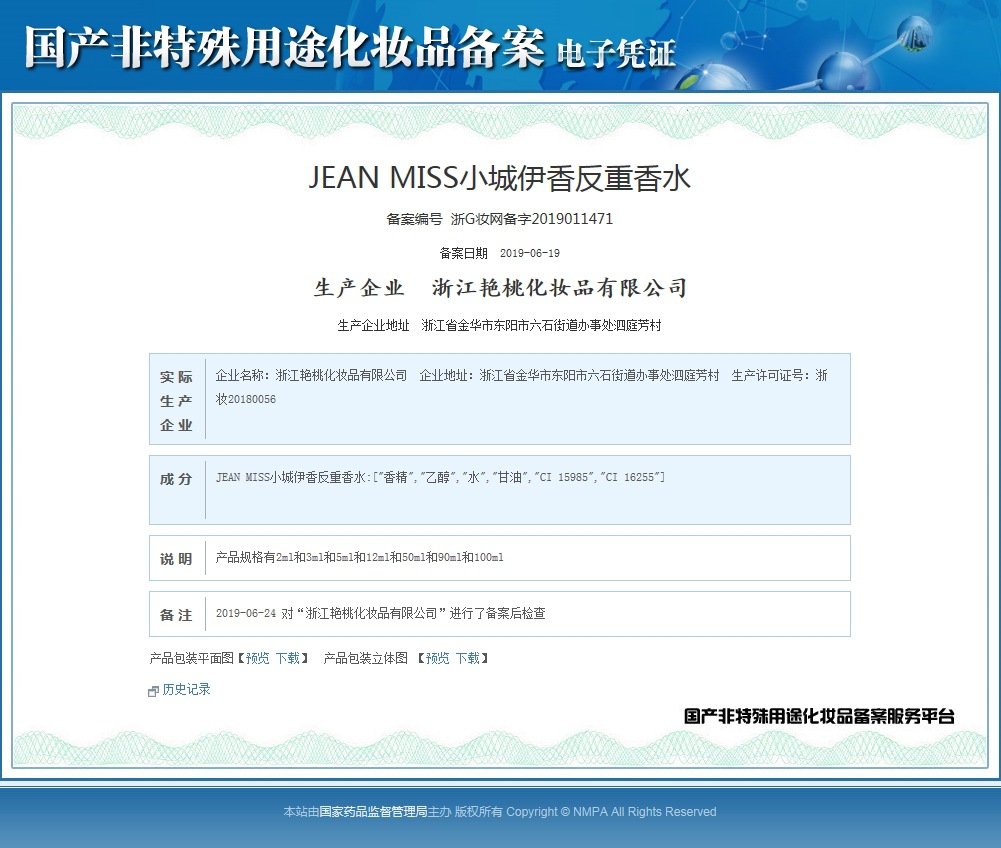This screenshot has height=848, width=1001.
Task: Click the manufacturer name 浙江艳桃化妆品有限公司 heading
Action: (560, 288)
